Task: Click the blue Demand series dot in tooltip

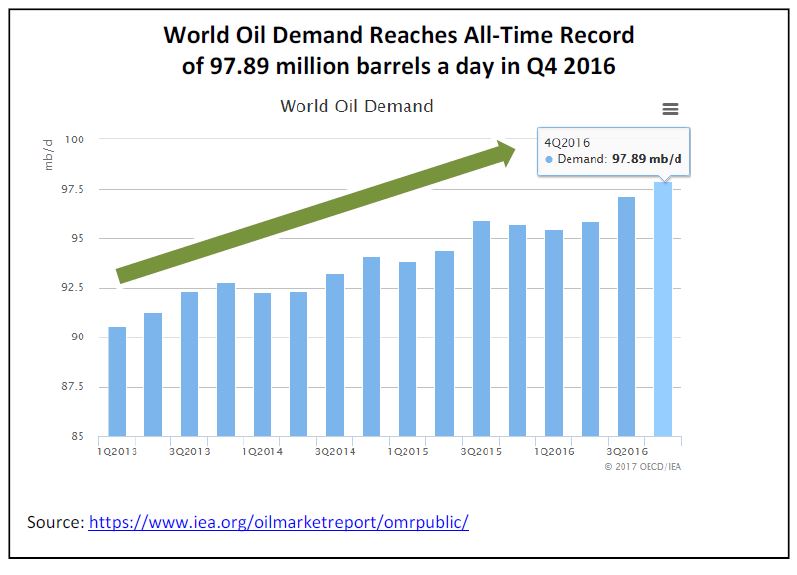Action: point(550,160)
